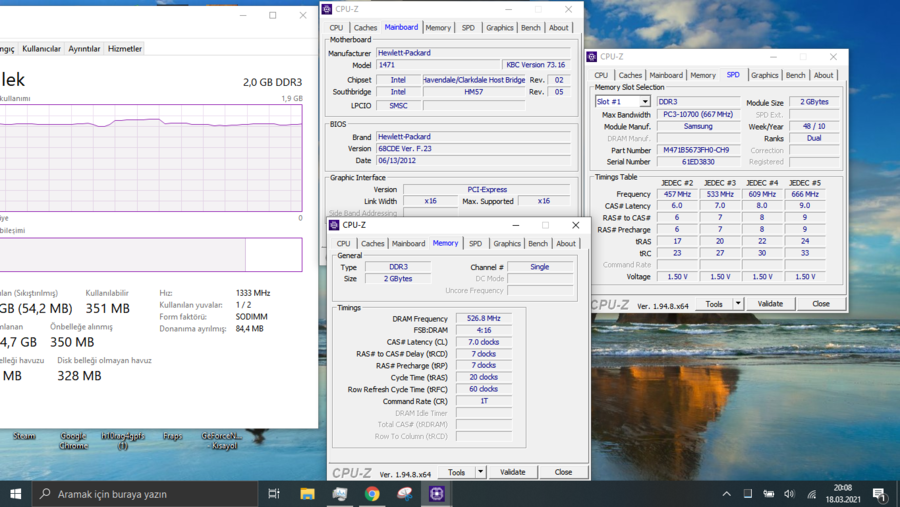Click the Close button in SPD window footer
The height and width of the screenshot is (507, 900).
(821, 304)
